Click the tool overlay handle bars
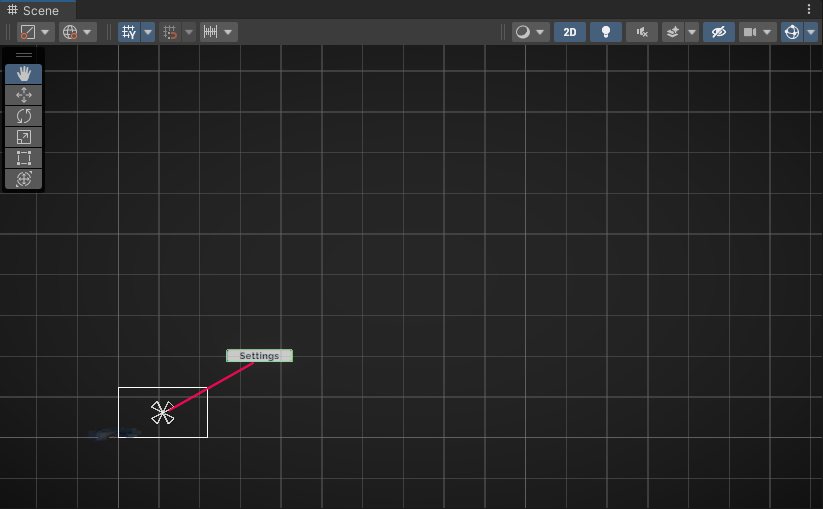This screenshot has height=509, width=823. [24, 55]
